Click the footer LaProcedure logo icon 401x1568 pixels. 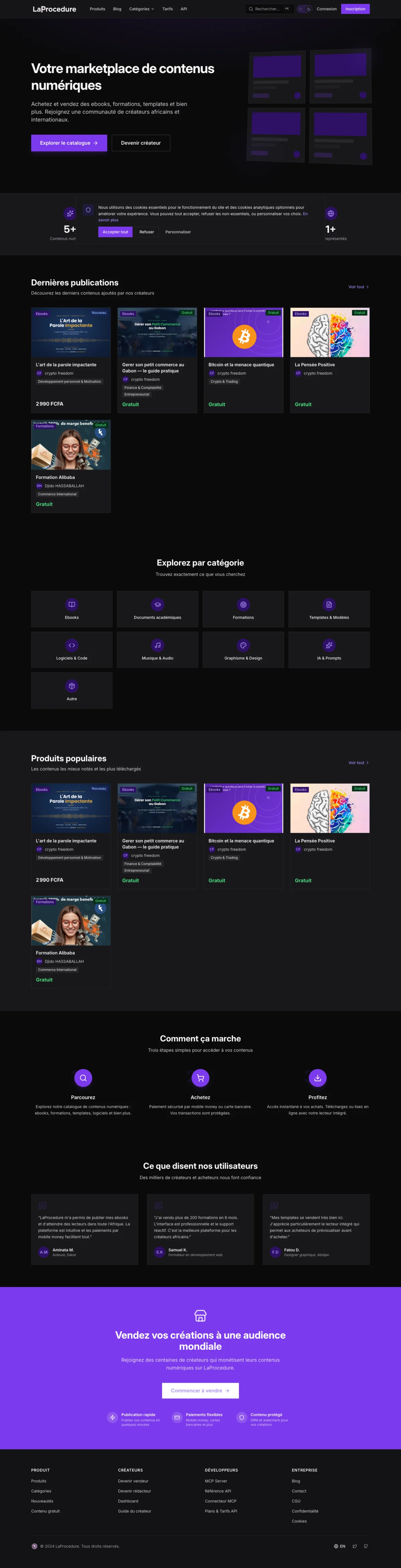pos(35,1546)
